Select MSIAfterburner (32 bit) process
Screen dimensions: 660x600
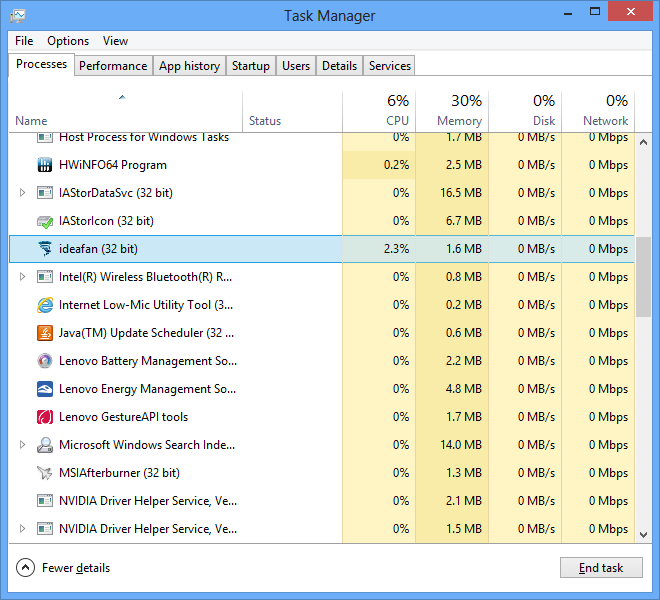pyautogui.click(x=322, y=473)
